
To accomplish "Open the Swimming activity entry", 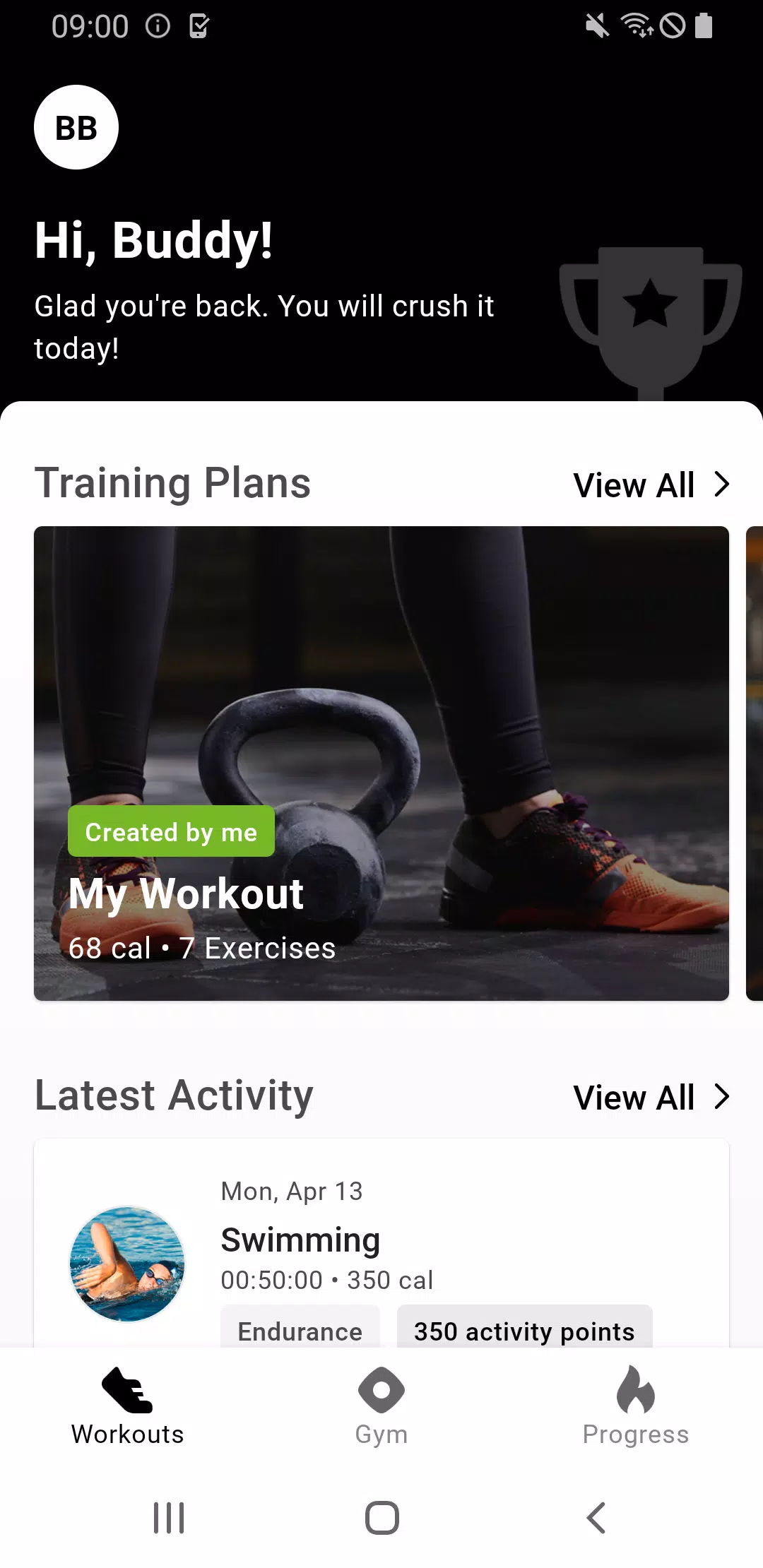I will click(x=381, y=1243).
